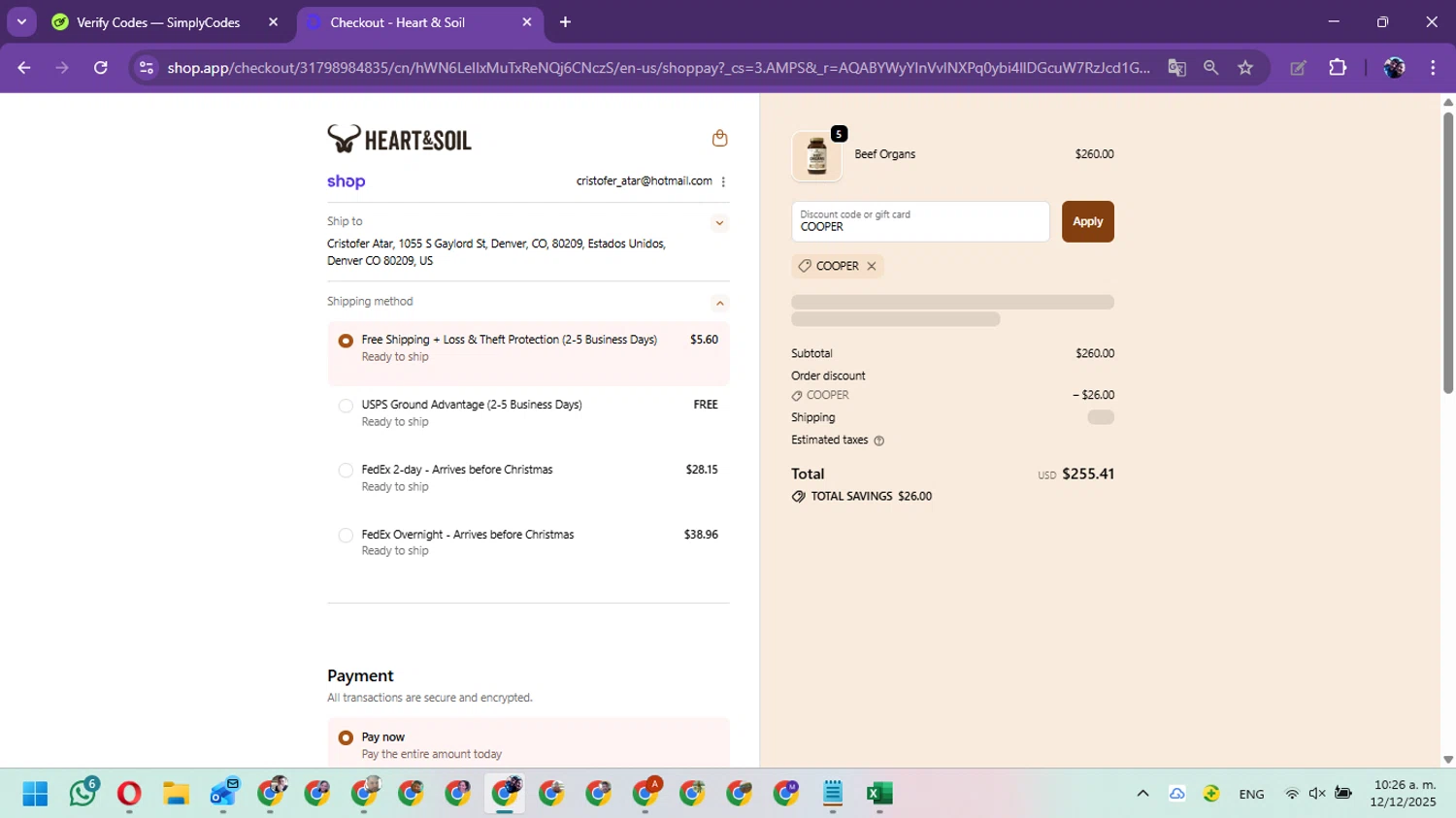Show Estimated taxes info tooltip
Viewport: 1456px width, 818px height.
click(878, 441)
